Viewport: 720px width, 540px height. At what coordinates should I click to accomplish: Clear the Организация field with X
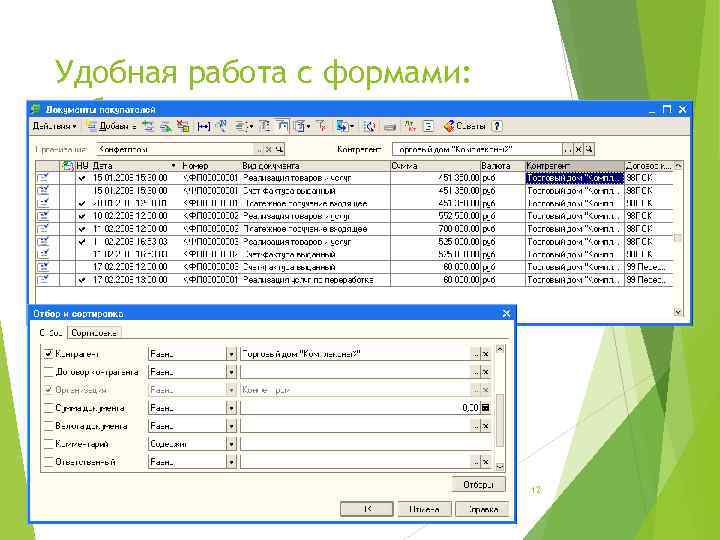[269, 150]
